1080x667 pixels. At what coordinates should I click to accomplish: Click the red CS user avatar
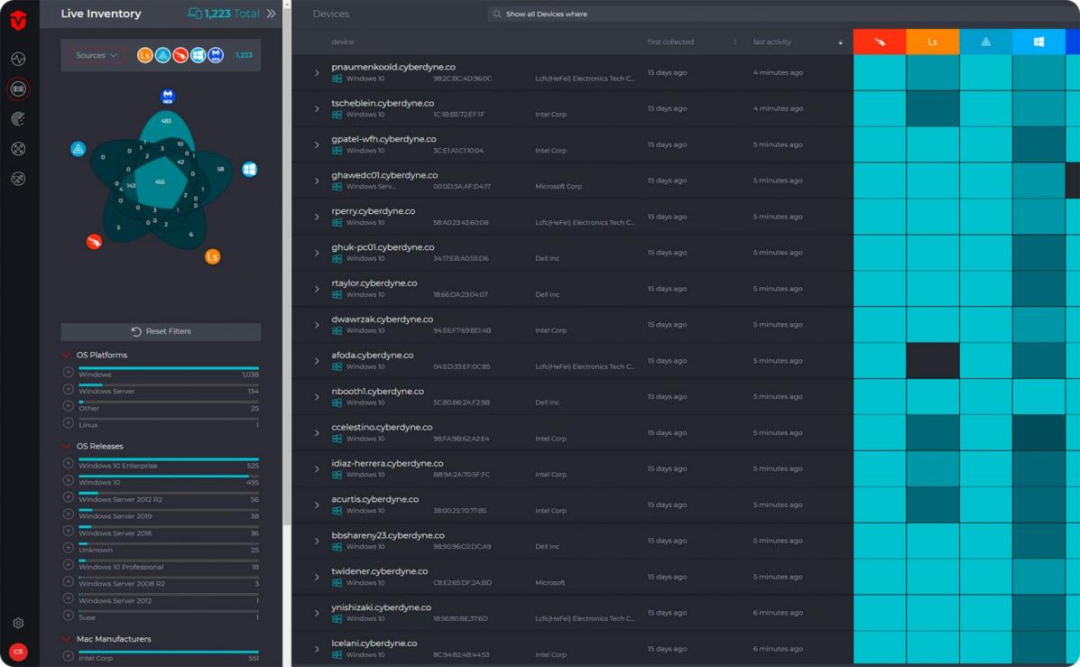(x=18, y=652)
